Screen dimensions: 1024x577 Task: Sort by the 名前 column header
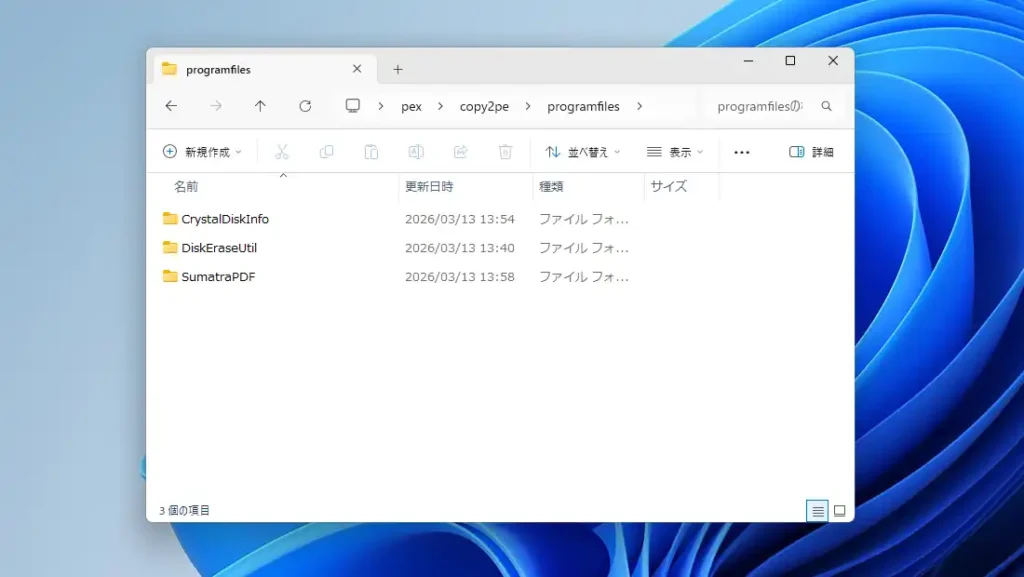(x=187, y=186)
